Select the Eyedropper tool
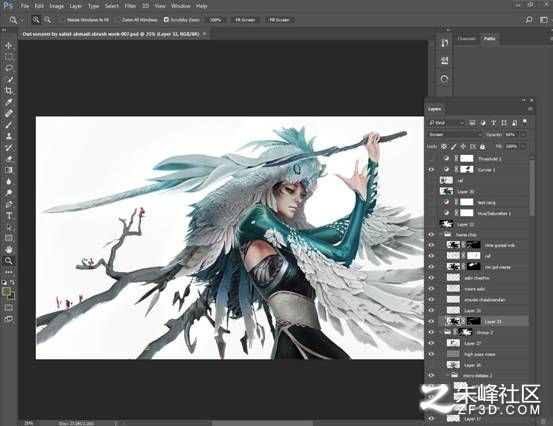553x426 pixels. (x=9, y=102)
